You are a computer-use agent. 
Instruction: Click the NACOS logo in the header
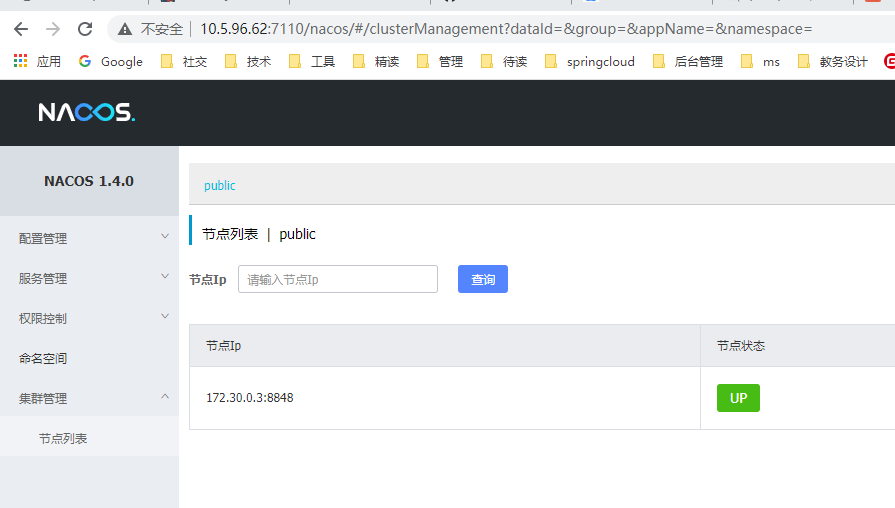tap(87, 112)
